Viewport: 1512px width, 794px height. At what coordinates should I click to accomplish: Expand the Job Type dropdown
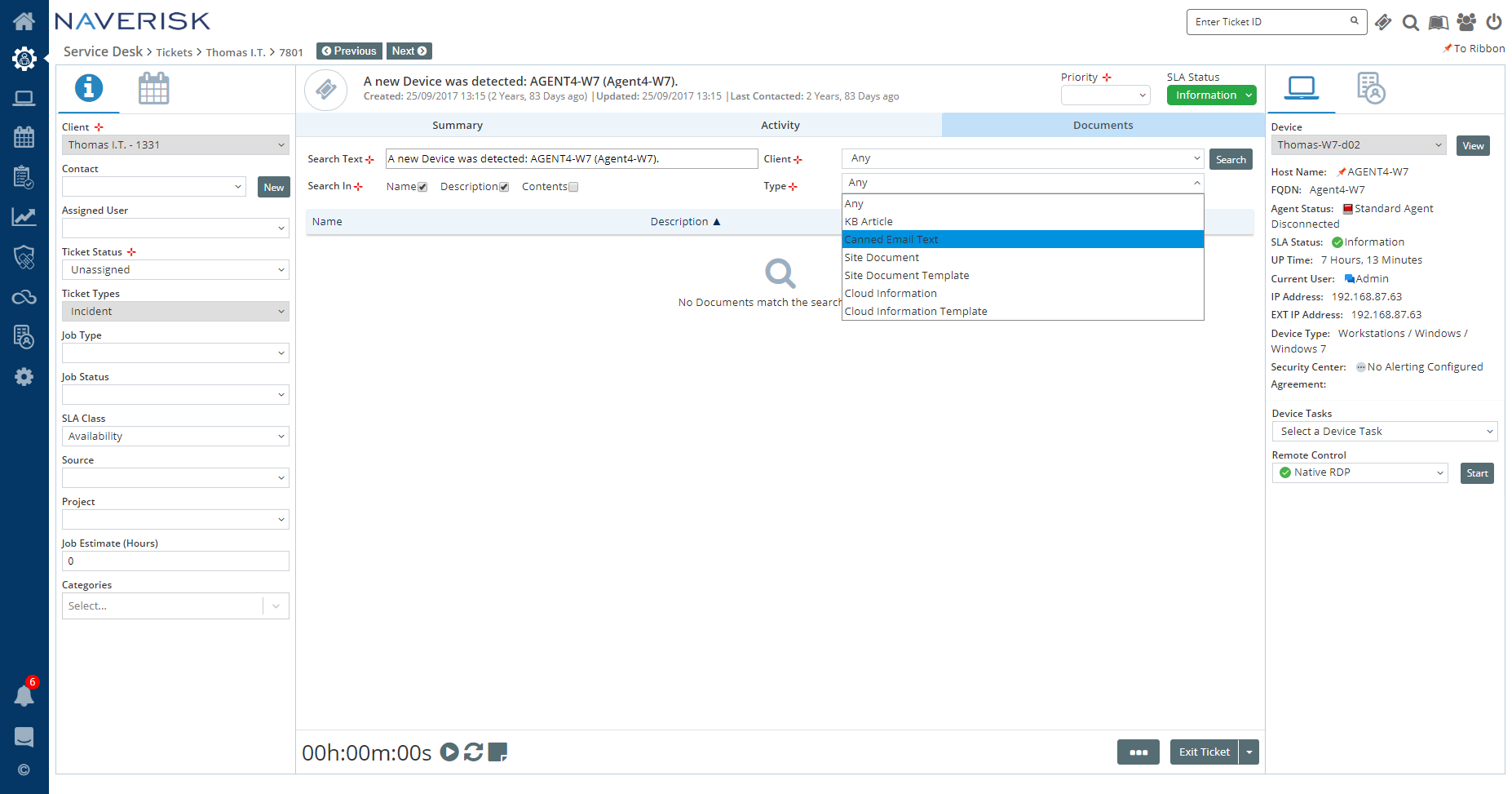[x=175, y=353]
